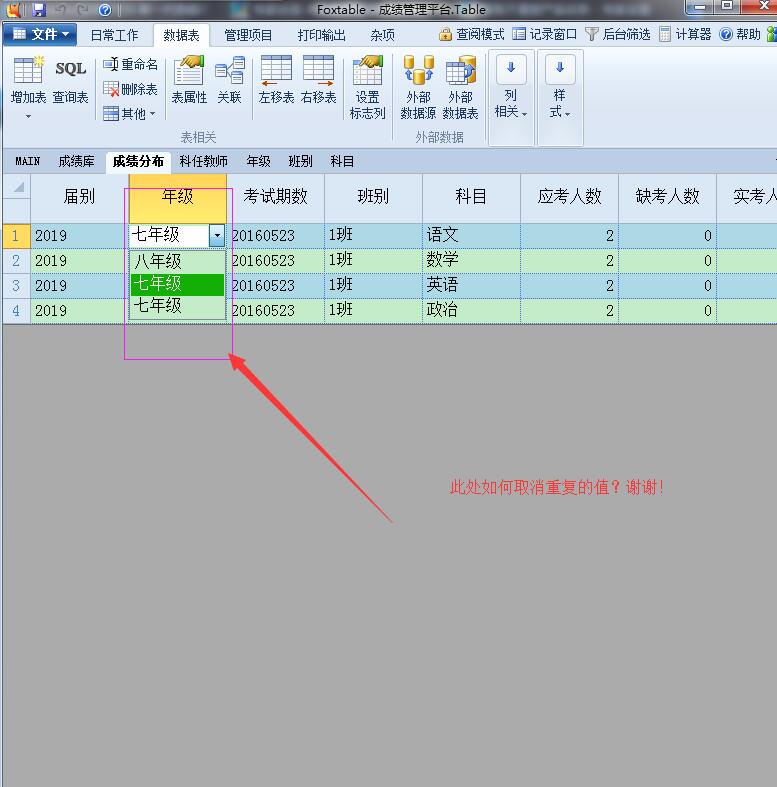Choose highlighted 七年级 in the dropdown list
This screenshot has height=787, width=777.
point(178,284)
